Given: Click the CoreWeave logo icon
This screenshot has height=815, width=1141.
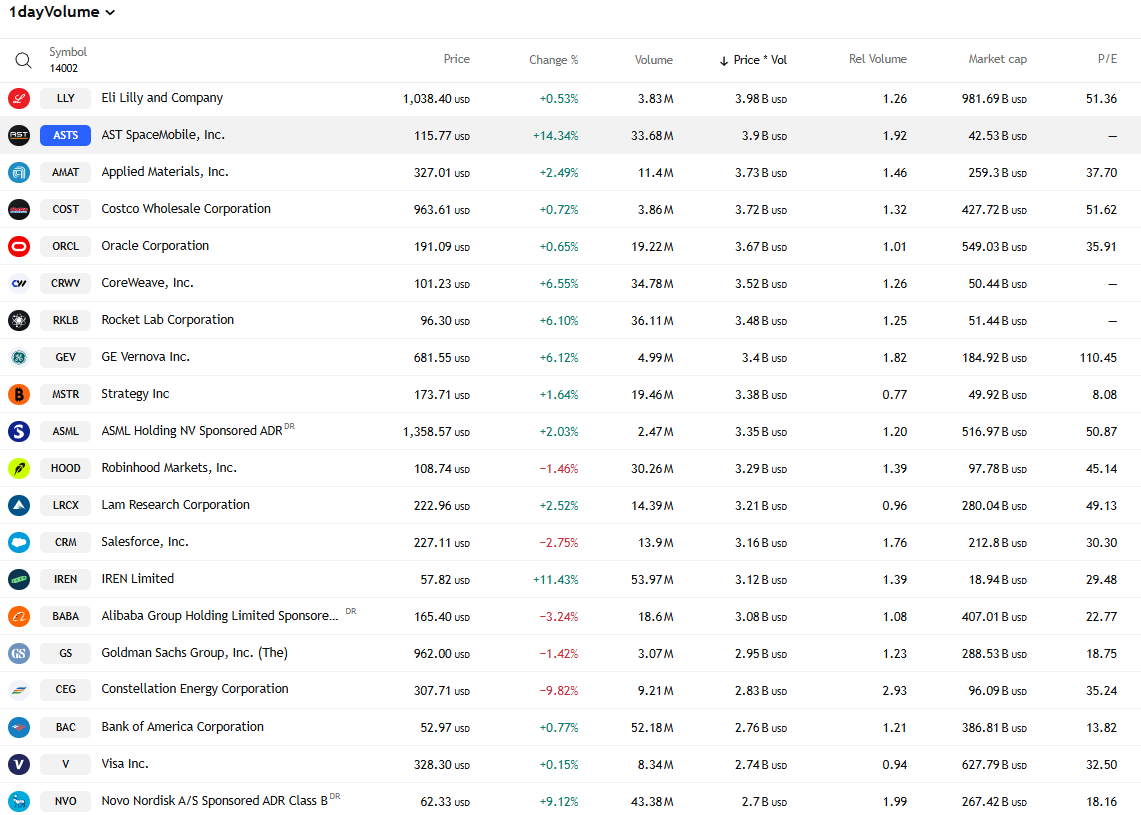Looking at the screenshot, I should click(19, 283).
